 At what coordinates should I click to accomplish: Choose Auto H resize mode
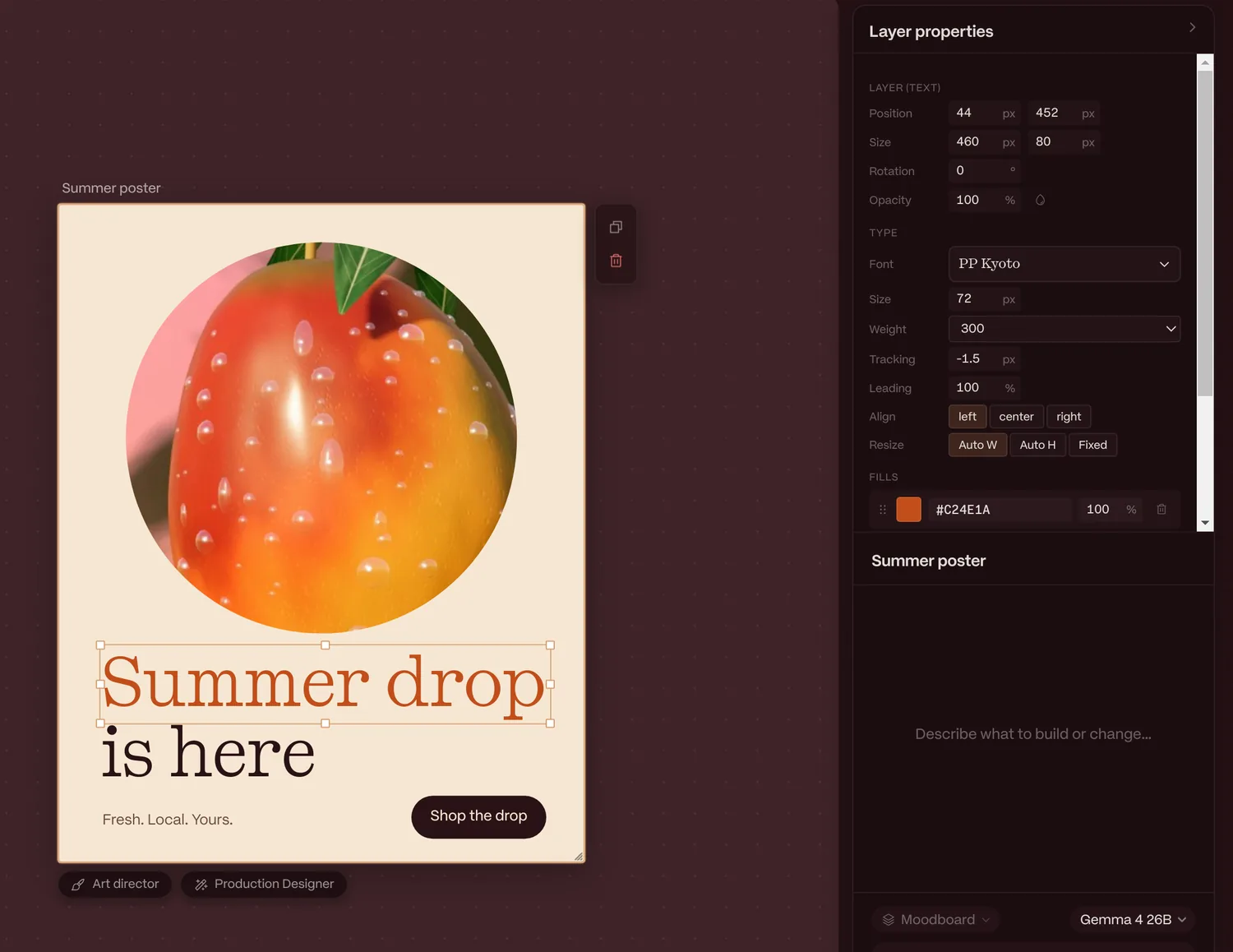coord(1037,445)
